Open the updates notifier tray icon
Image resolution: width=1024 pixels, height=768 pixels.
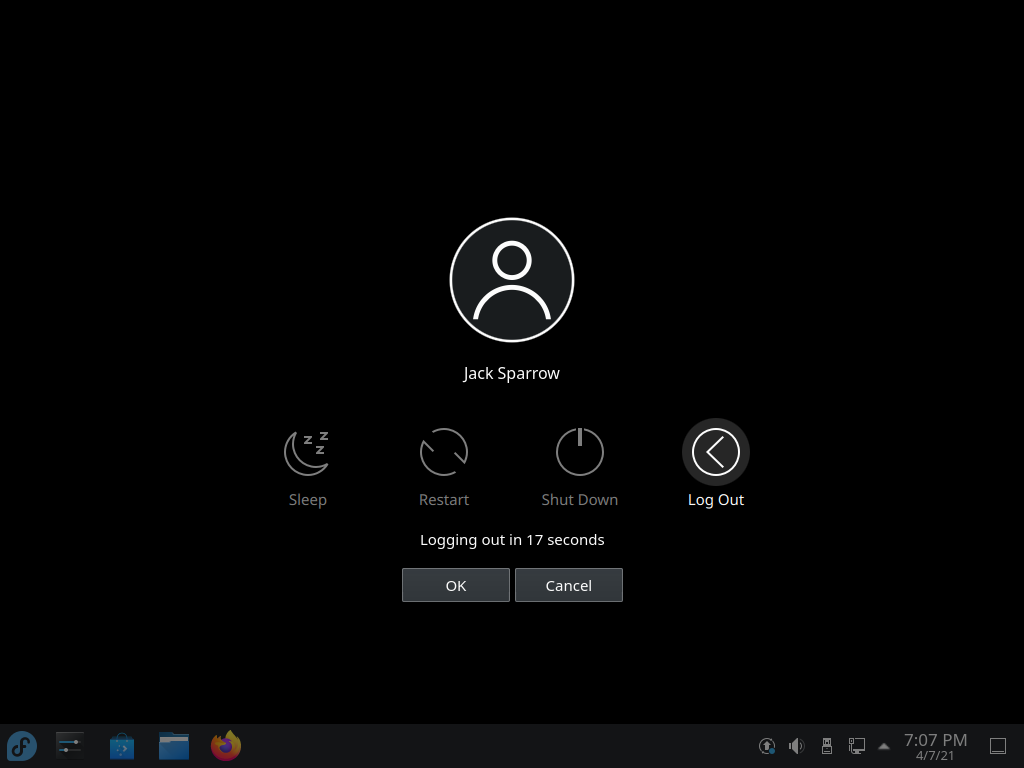tap(767, 746)
